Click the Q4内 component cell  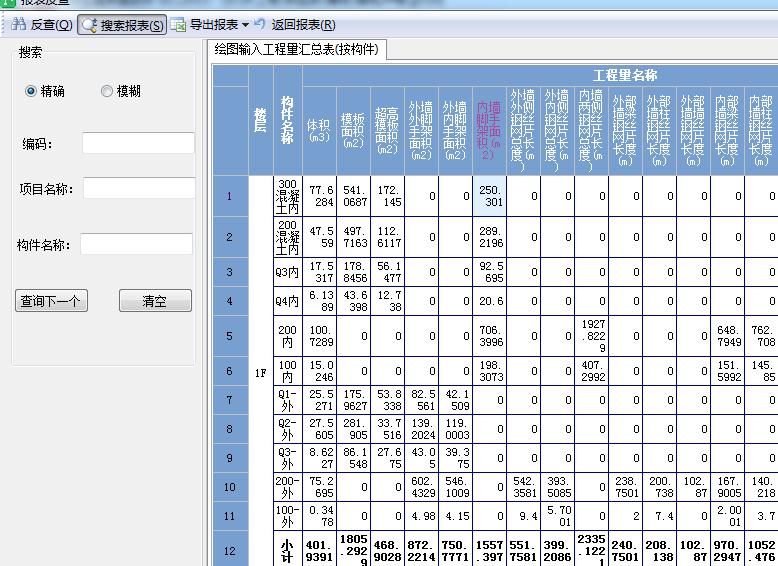tap(287, 301)
